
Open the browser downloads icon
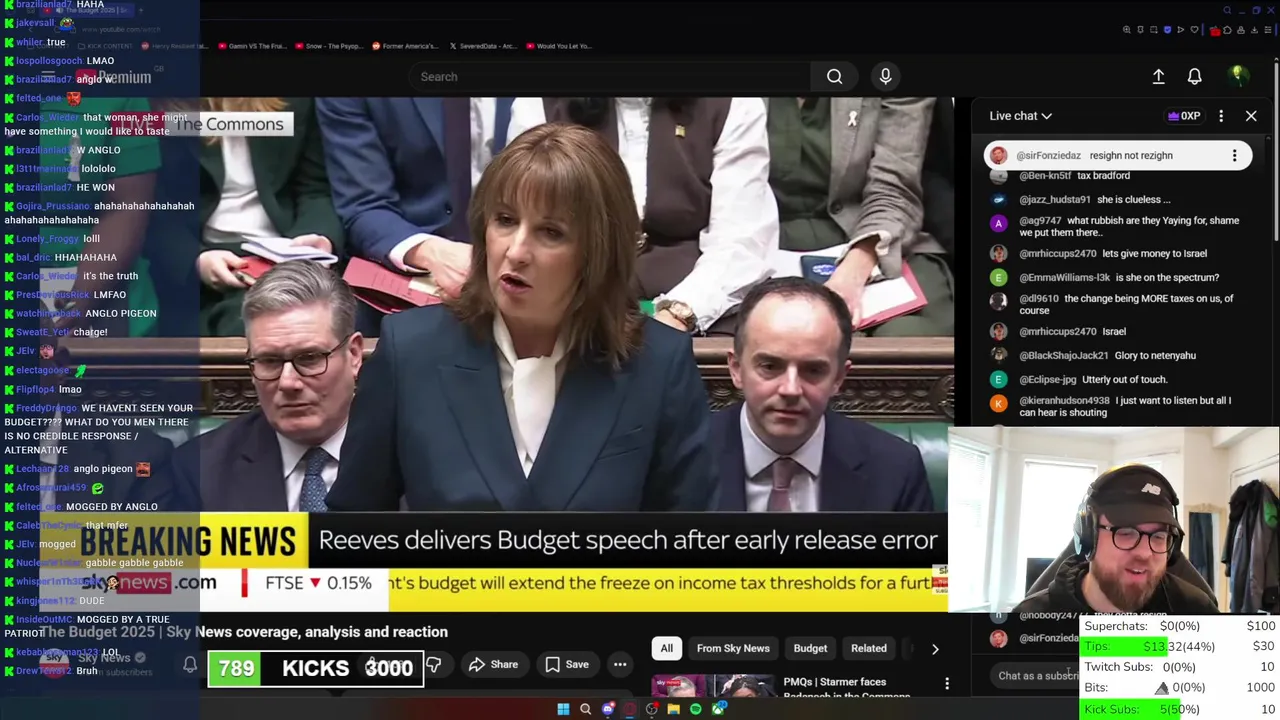pyautogui.click(x=1254, y=30)
